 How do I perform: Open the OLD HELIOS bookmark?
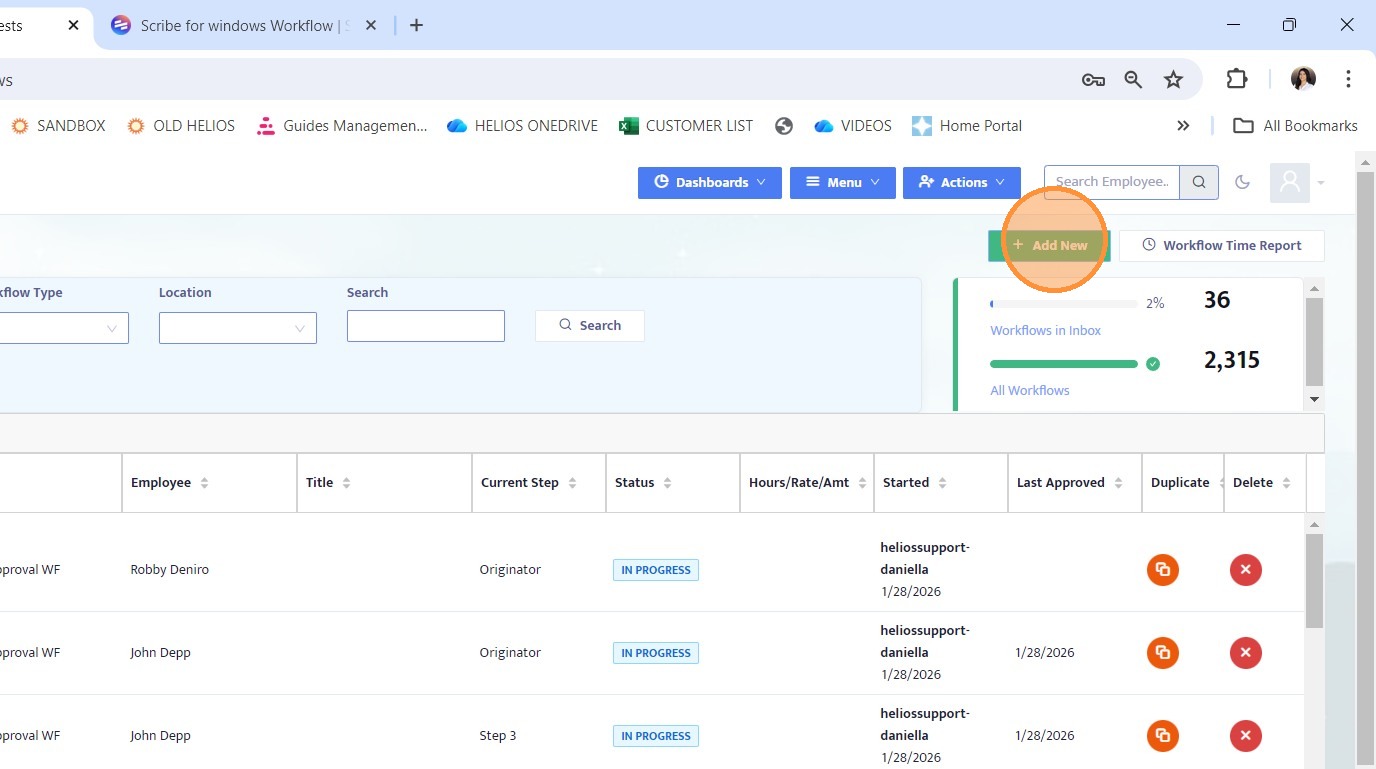[181, 126]
